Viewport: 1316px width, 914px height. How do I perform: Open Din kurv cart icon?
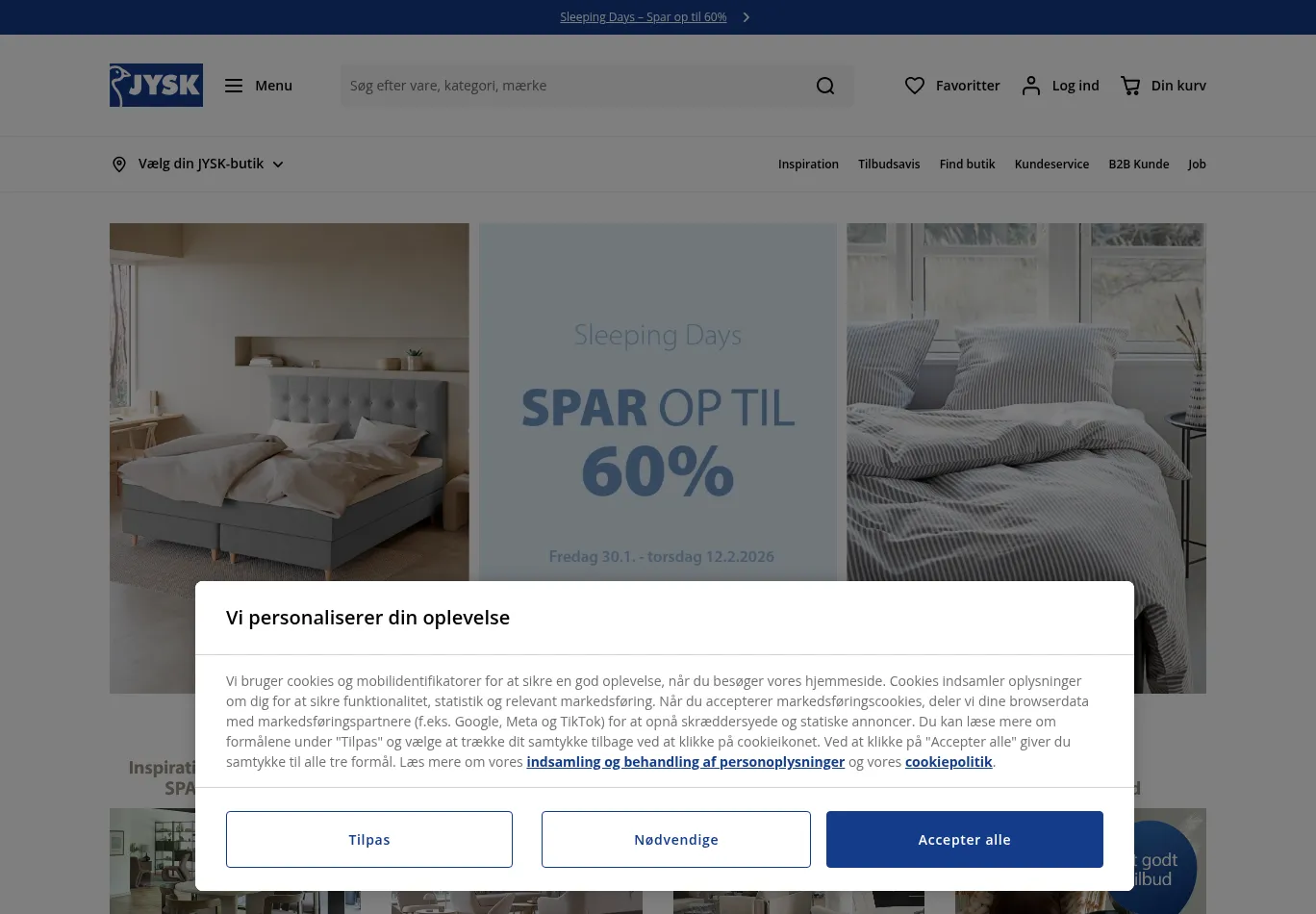(1130, 86)
